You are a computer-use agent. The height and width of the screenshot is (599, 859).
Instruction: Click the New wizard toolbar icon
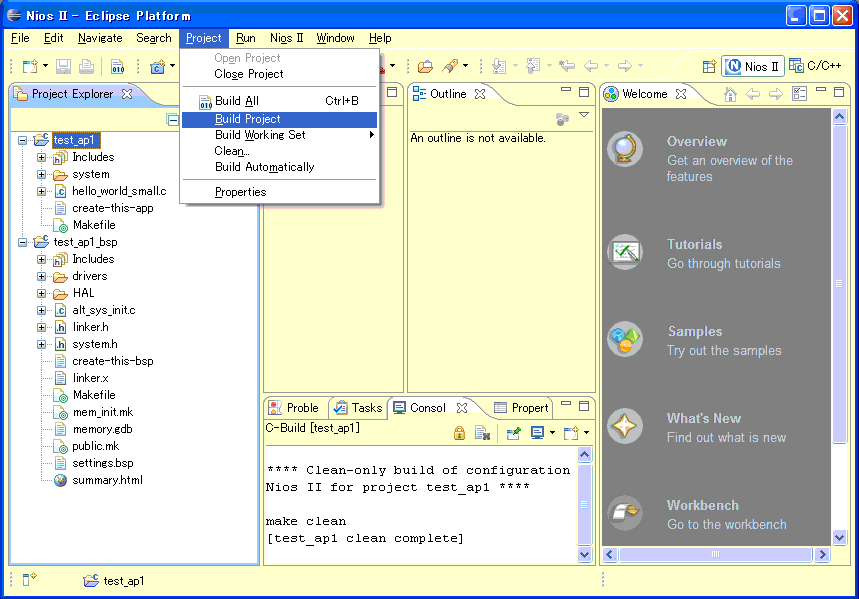point(31,66)
